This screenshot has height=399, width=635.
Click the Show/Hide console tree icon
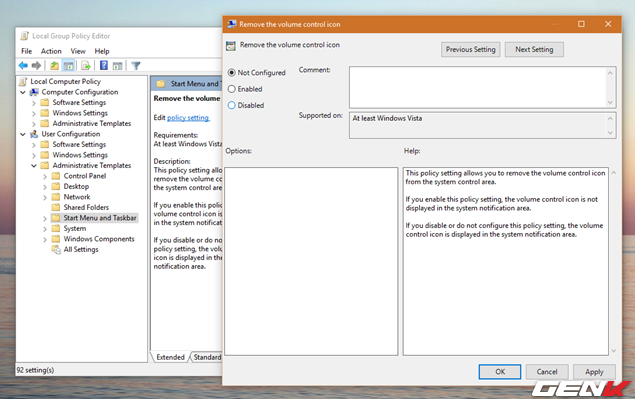[68, 65]
